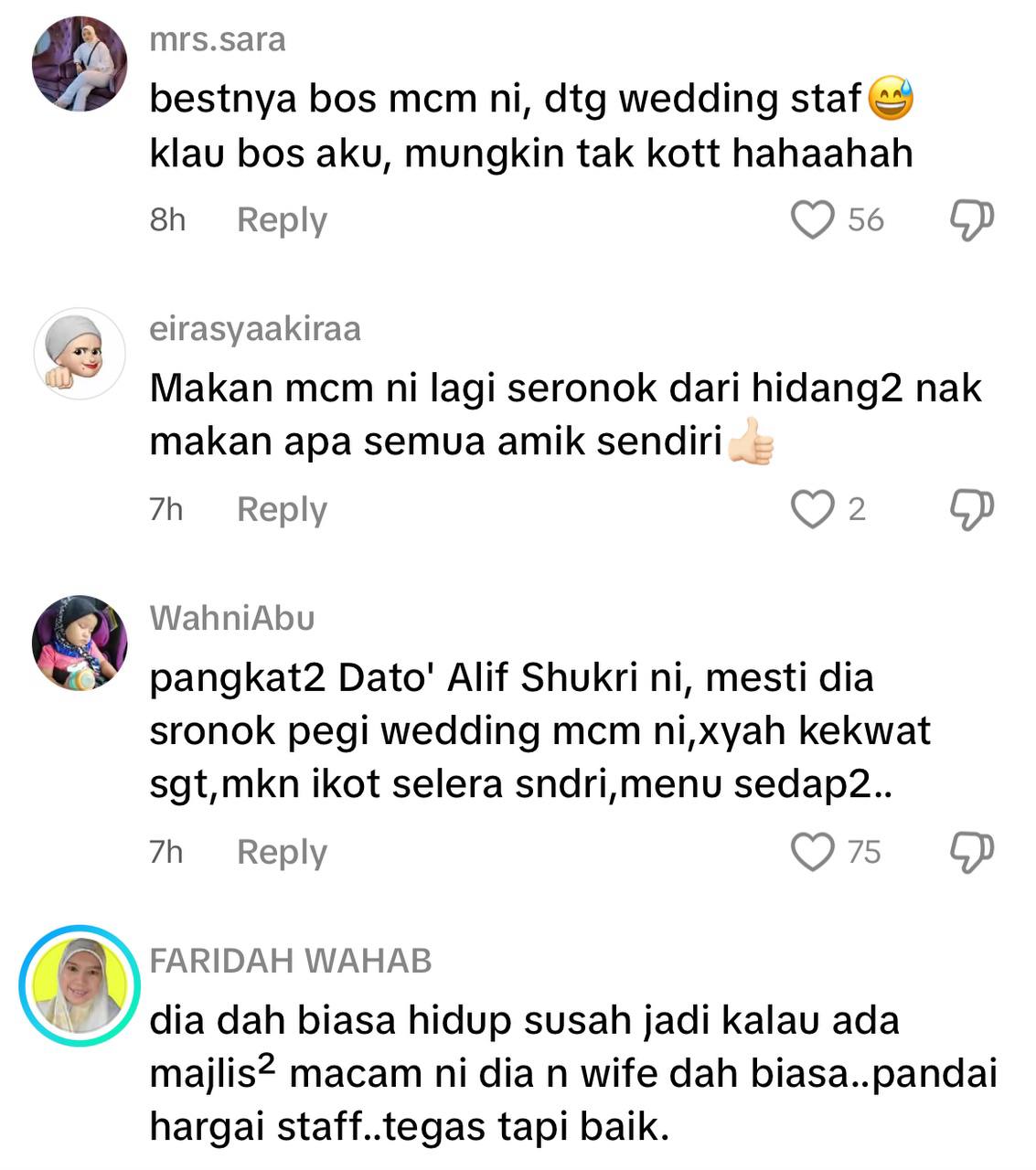1036x1170 pixels.
Task: Open the FARIDAH WAHAB username link
Action: (x=291, y=961)
